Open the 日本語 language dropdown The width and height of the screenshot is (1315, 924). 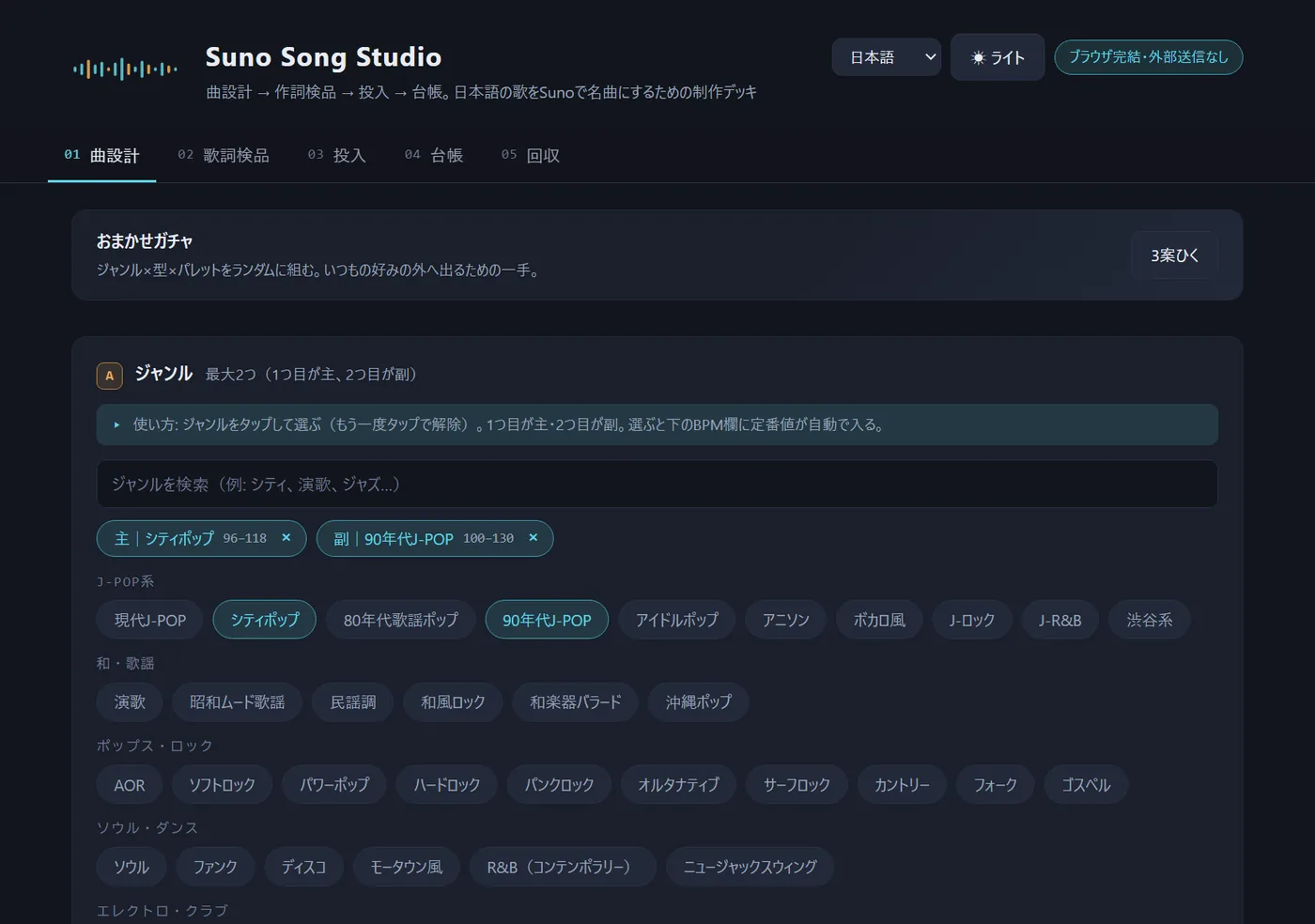click(x=886, y=57)
